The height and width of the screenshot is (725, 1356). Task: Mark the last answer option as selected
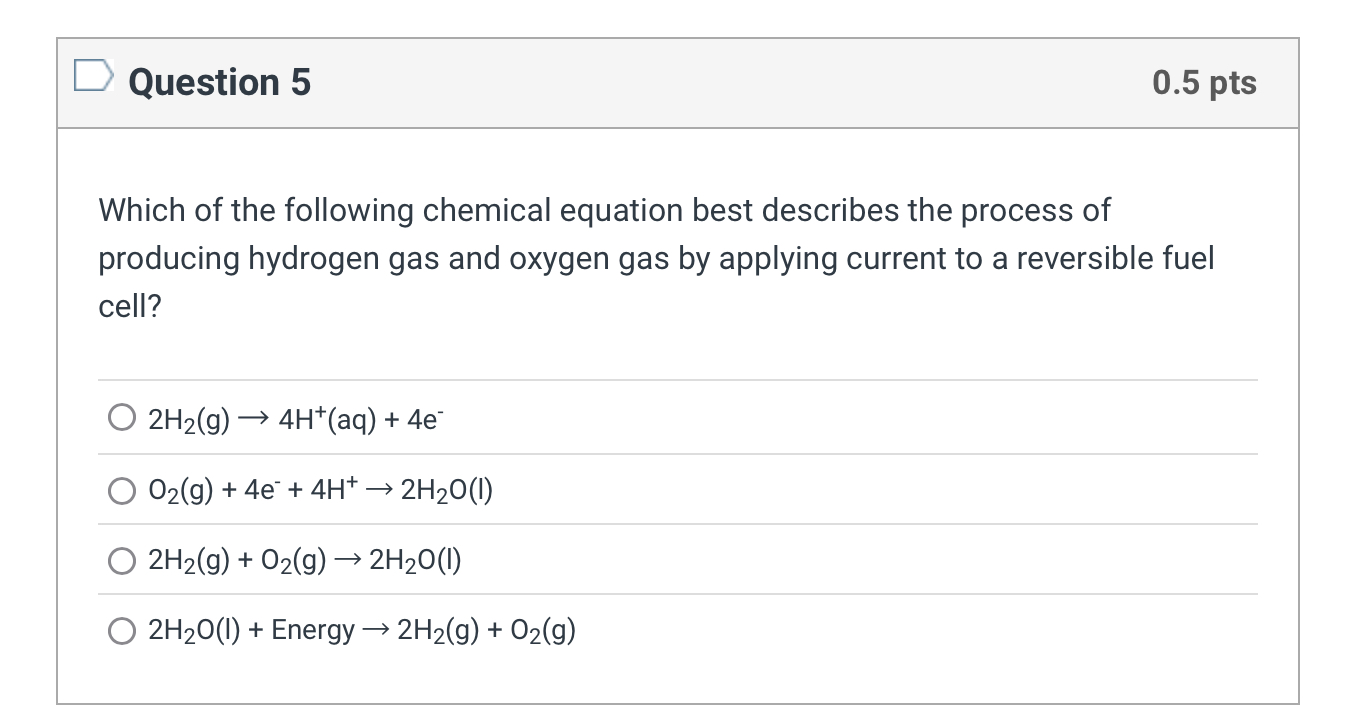(121, 630)
